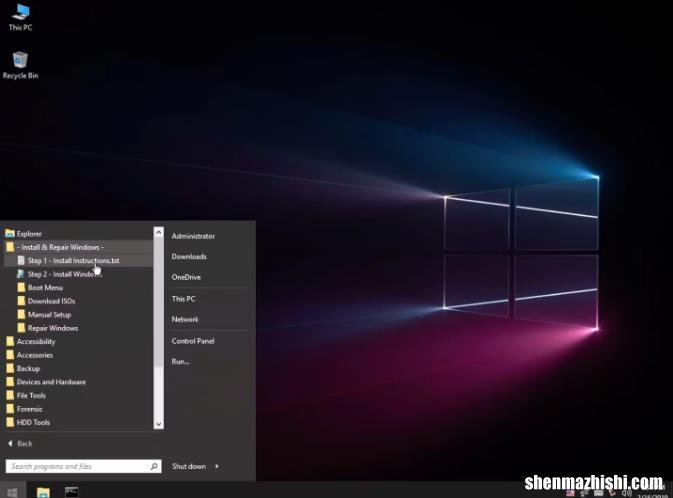The height and width of the screenshot is (498, 673).
Task: Open Network from the start menu
Action: pos(185,319)
